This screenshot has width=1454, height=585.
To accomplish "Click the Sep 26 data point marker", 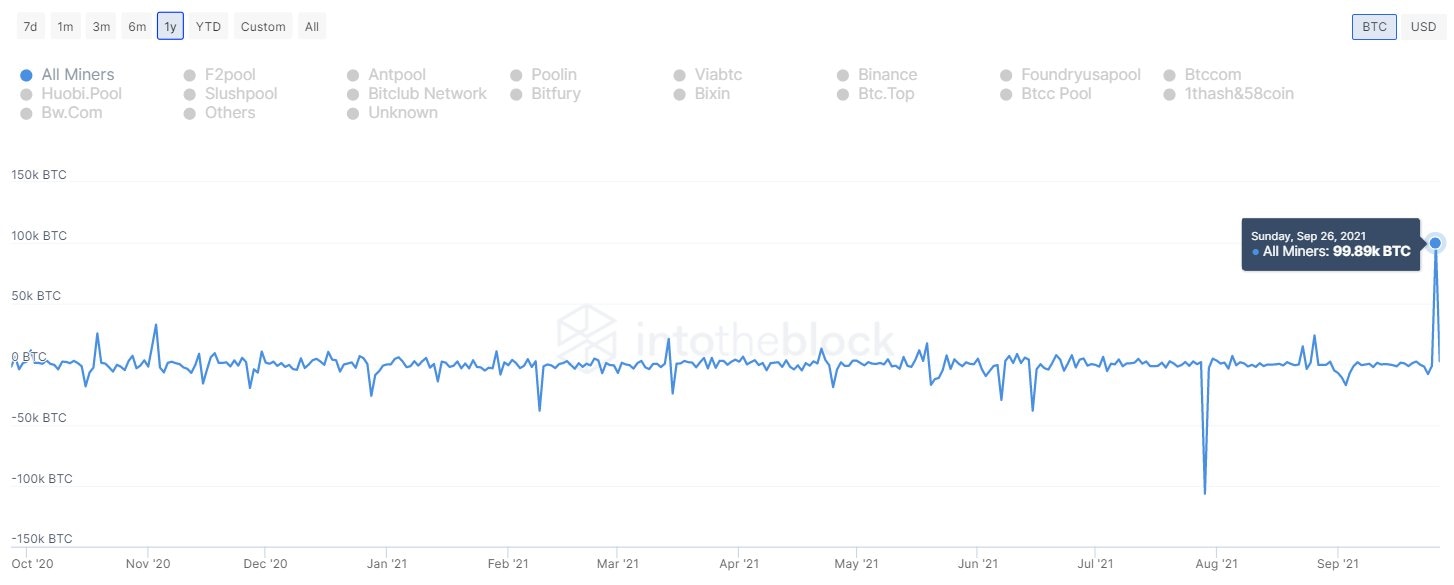I will [1436, 242].
